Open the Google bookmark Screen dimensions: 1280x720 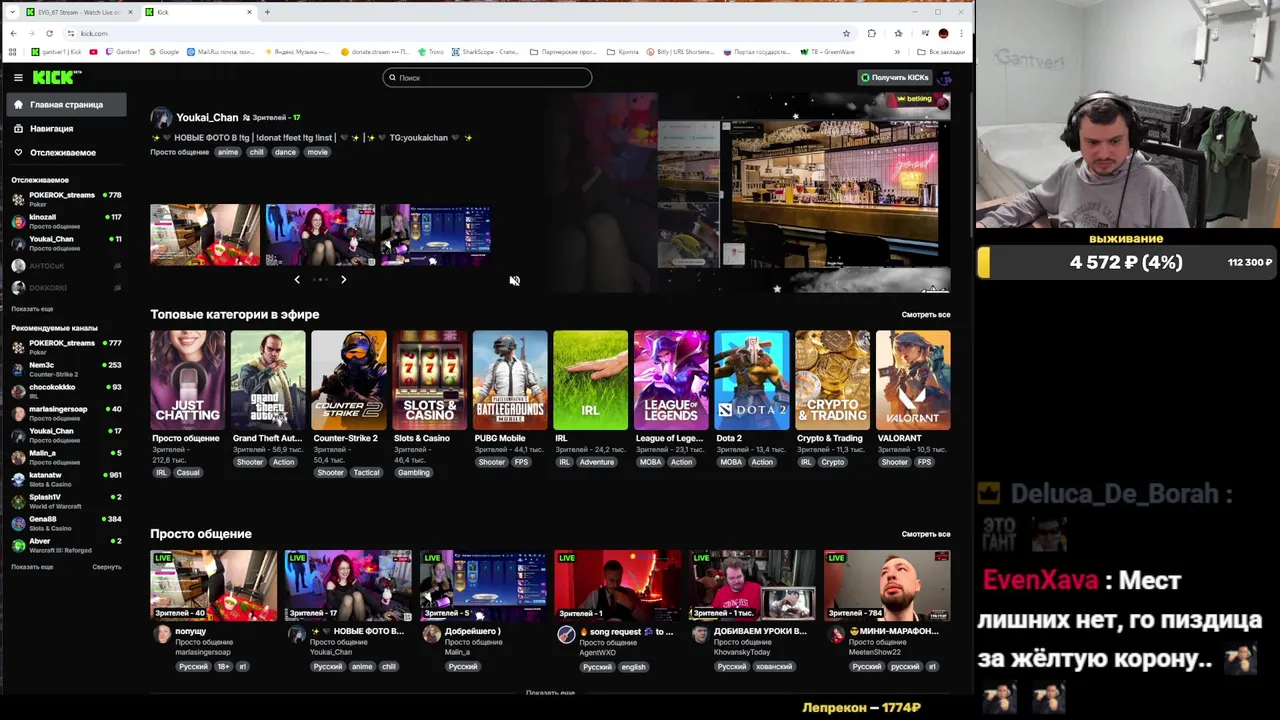coord(164,52)
